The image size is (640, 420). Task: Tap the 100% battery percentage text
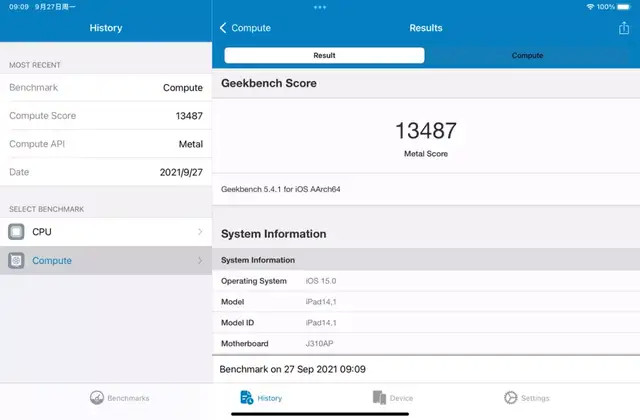tap(605, 7)
